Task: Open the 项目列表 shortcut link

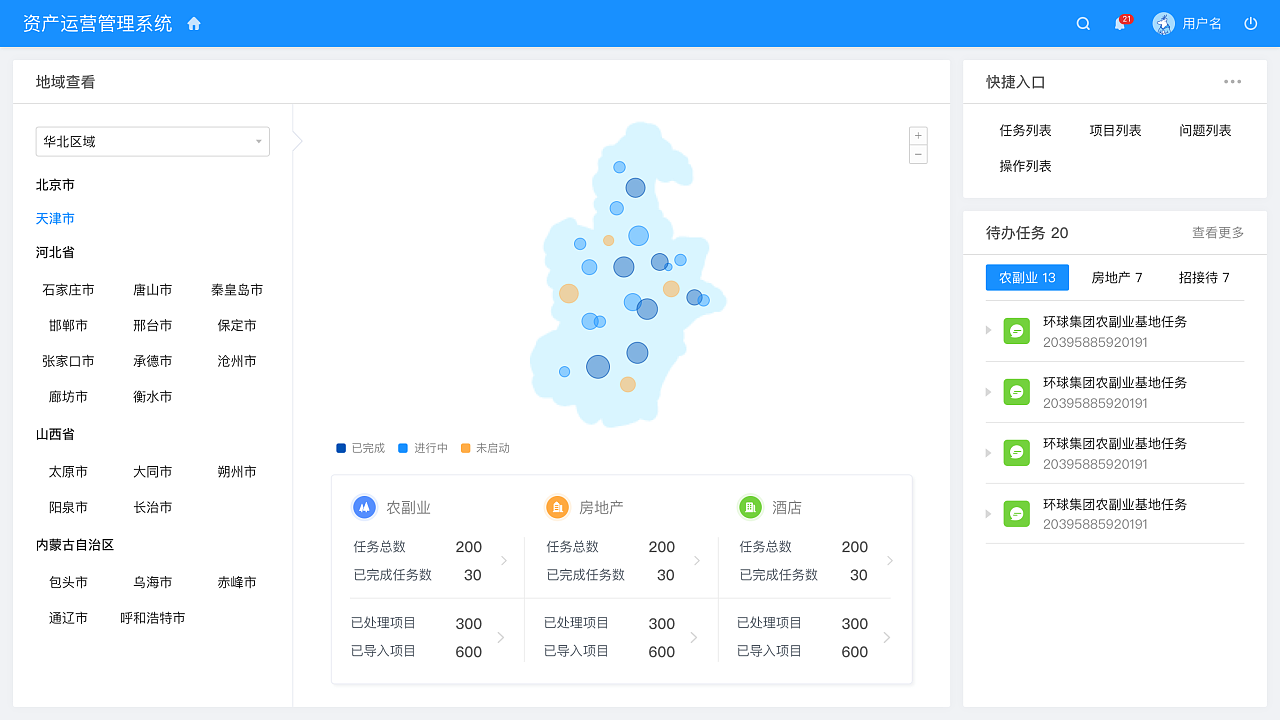Action: coord(1115,129)
